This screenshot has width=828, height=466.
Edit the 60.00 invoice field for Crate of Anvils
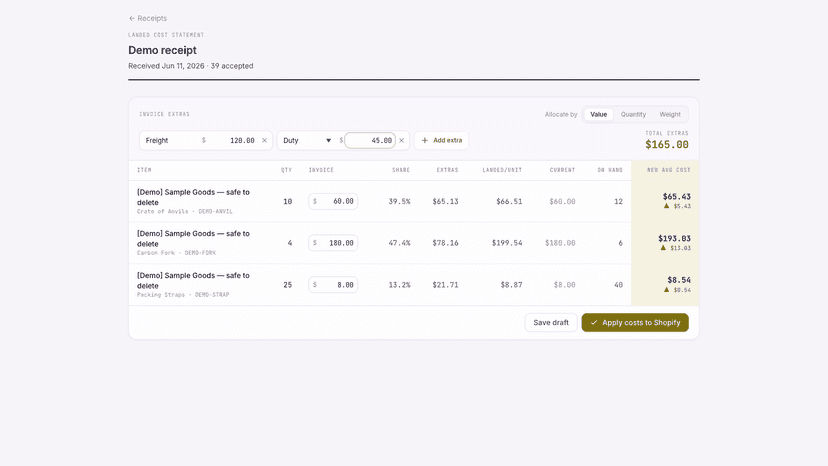[x=333, y=201]
